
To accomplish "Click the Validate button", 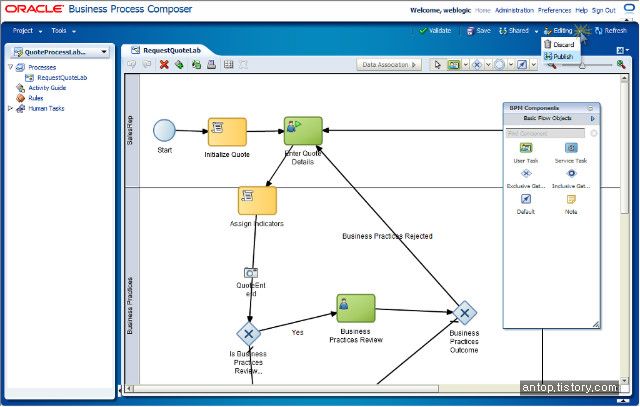I will pyautogui.click(x=435, y=31).
